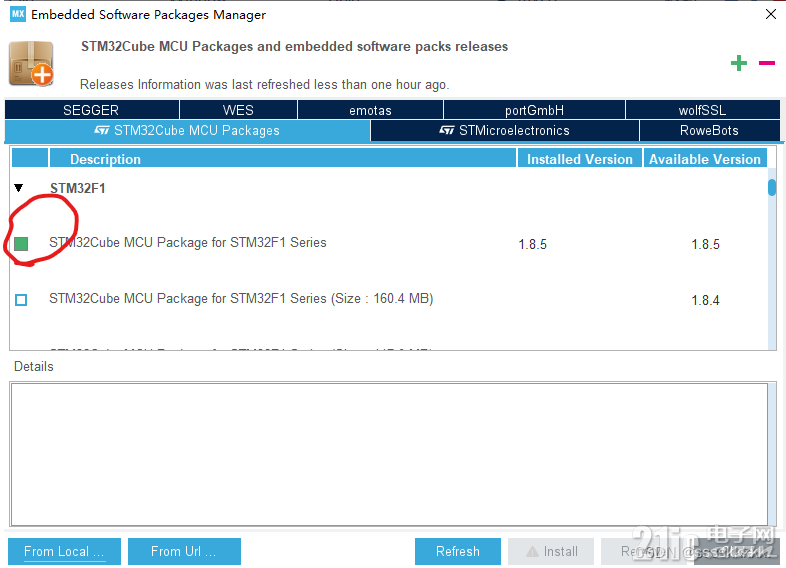Click available version value 1.8.4
This screenshot has height=568, width=786.
coord(705,301)
